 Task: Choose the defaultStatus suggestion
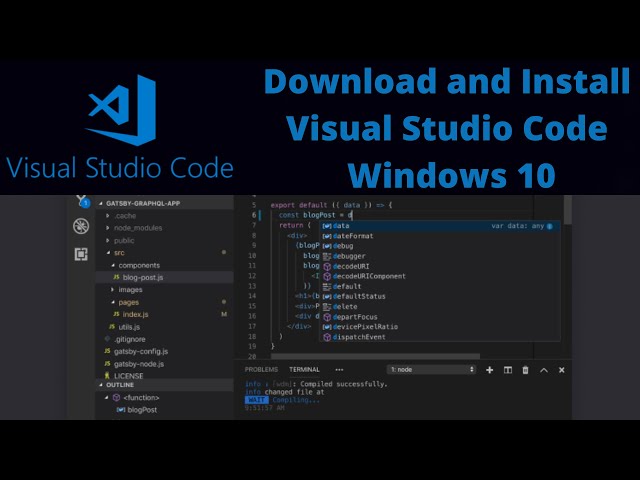point(440,296)
